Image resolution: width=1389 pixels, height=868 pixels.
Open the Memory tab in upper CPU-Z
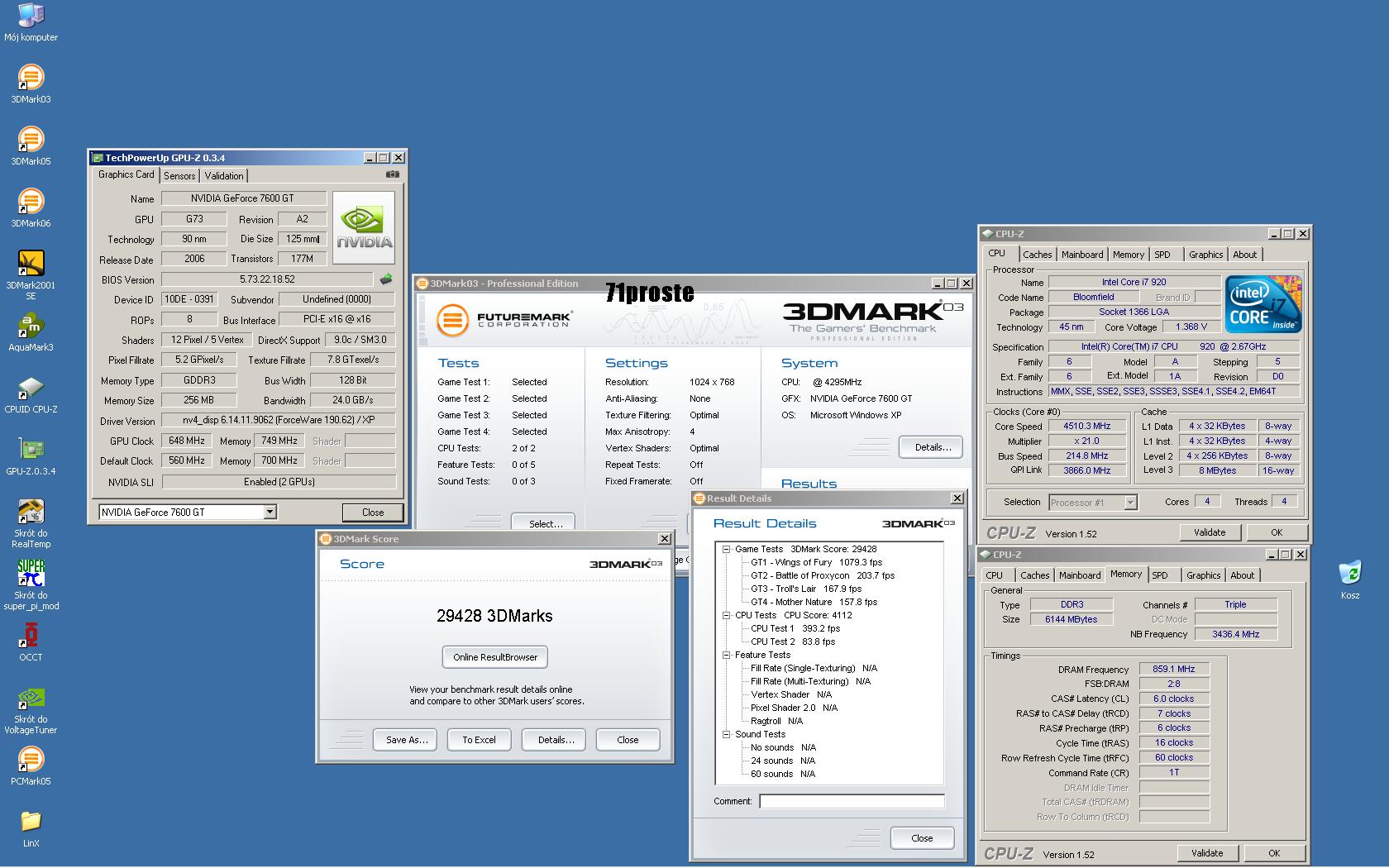(x=1129, y=255)
